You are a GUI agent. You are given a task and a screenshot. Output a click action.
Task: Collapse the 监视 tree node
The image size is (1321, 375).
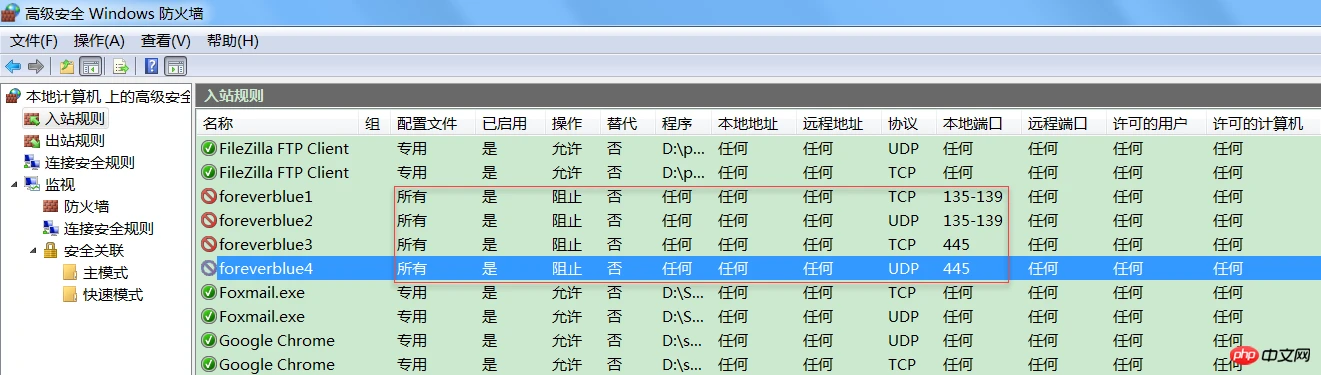click(14, 184)
